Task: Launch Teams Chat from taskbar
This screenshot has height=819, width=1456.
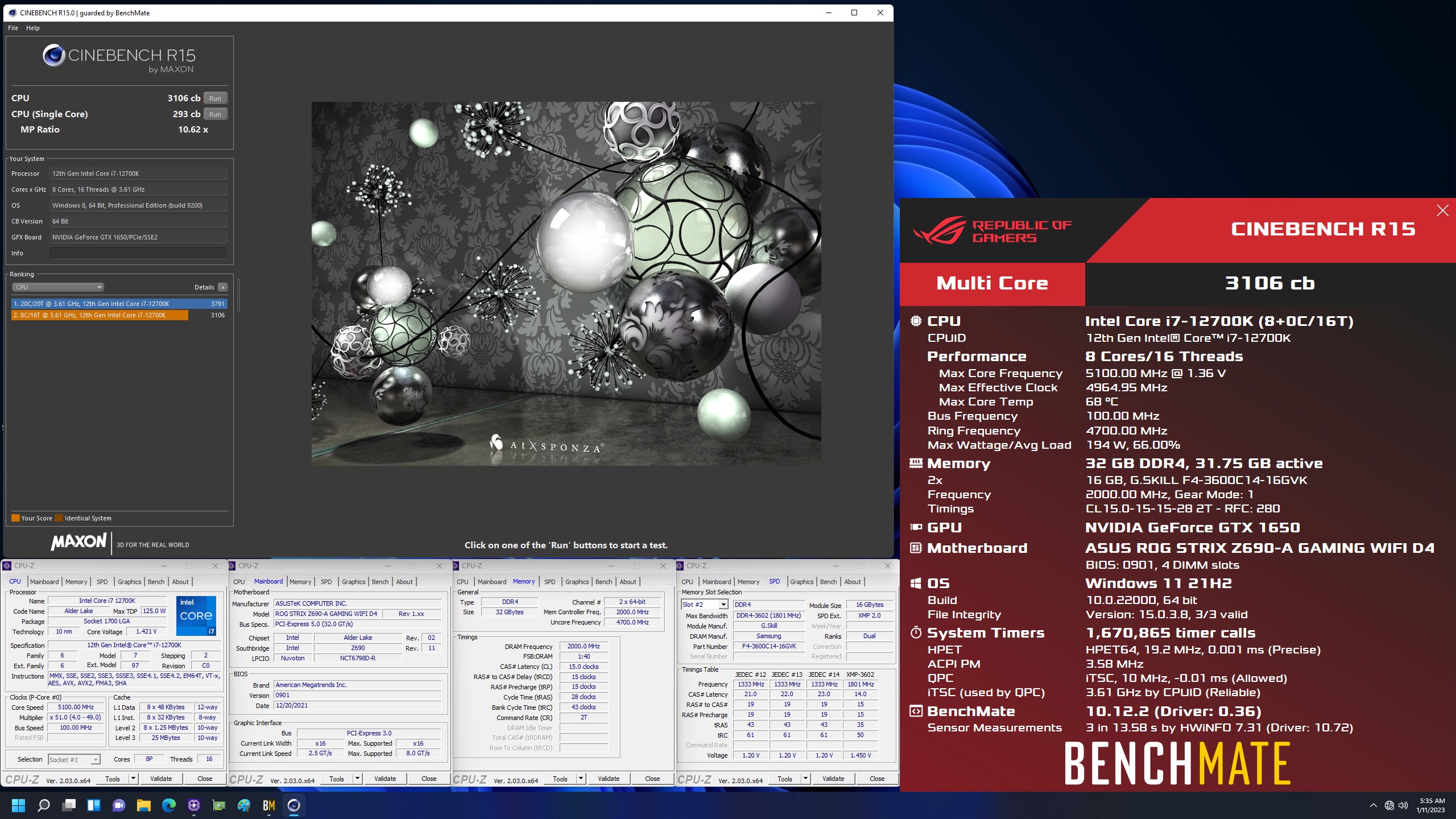Action: tap(119, 805)
